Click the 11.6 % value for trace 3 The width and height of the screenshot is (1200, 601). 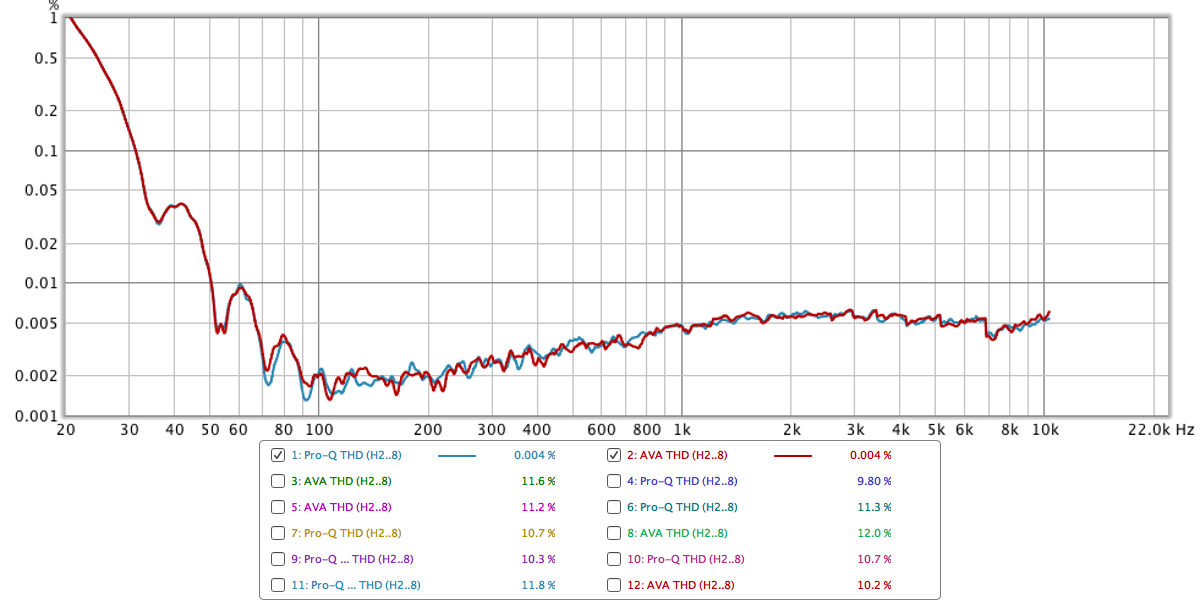click(x=538, y=481)
